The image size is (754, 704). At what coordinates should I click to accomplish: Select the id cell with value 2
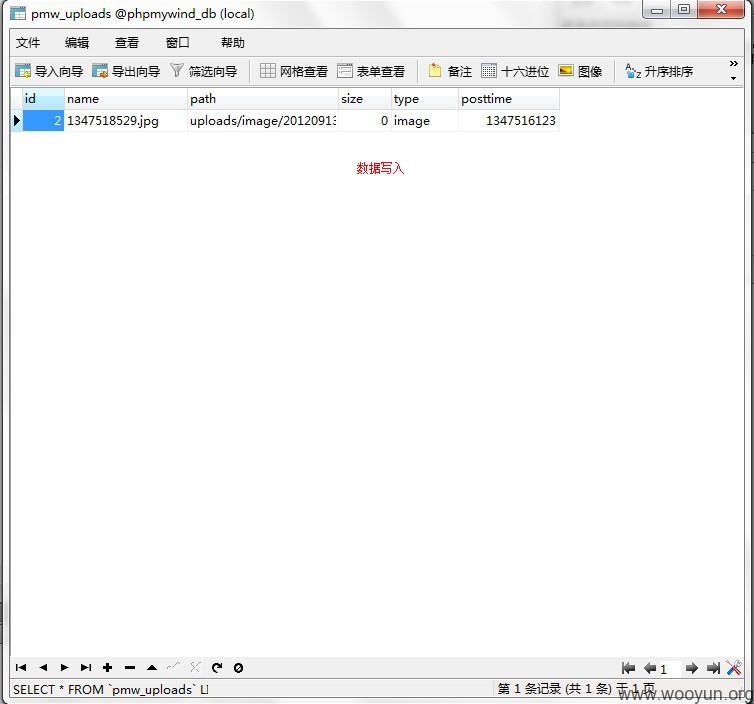(x=43, y=120)
